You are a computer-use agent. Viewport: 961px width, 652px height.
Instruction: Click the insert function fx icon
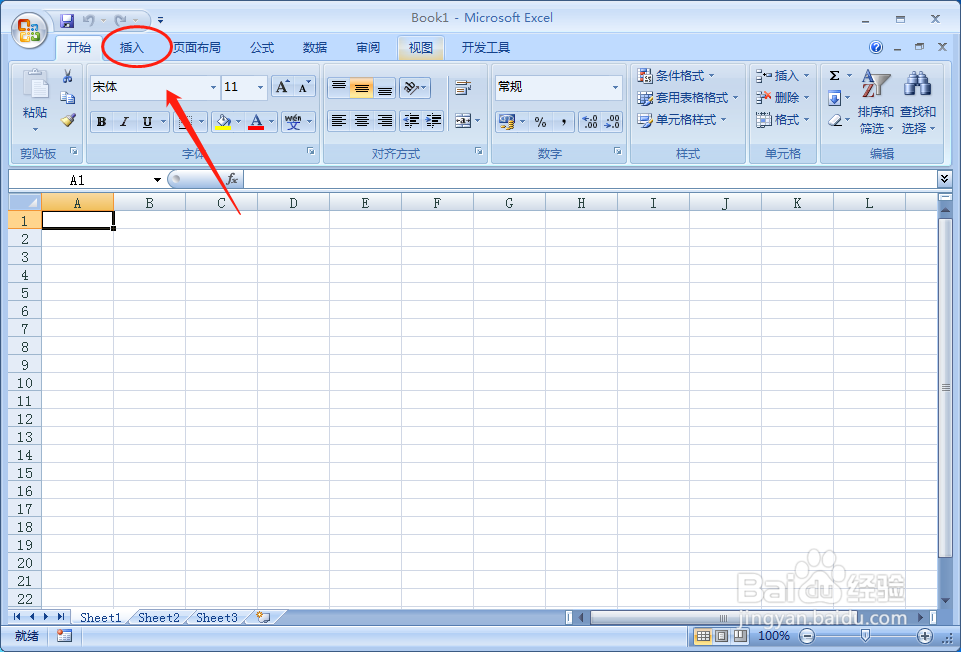point(232,179)
